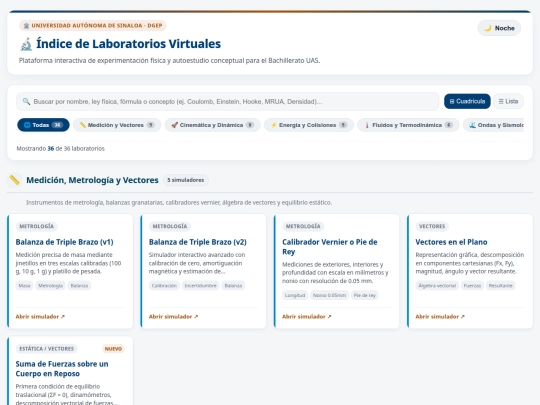
Task: Click the rocket icon in Cinemática chip
Action: click(175, 125)
